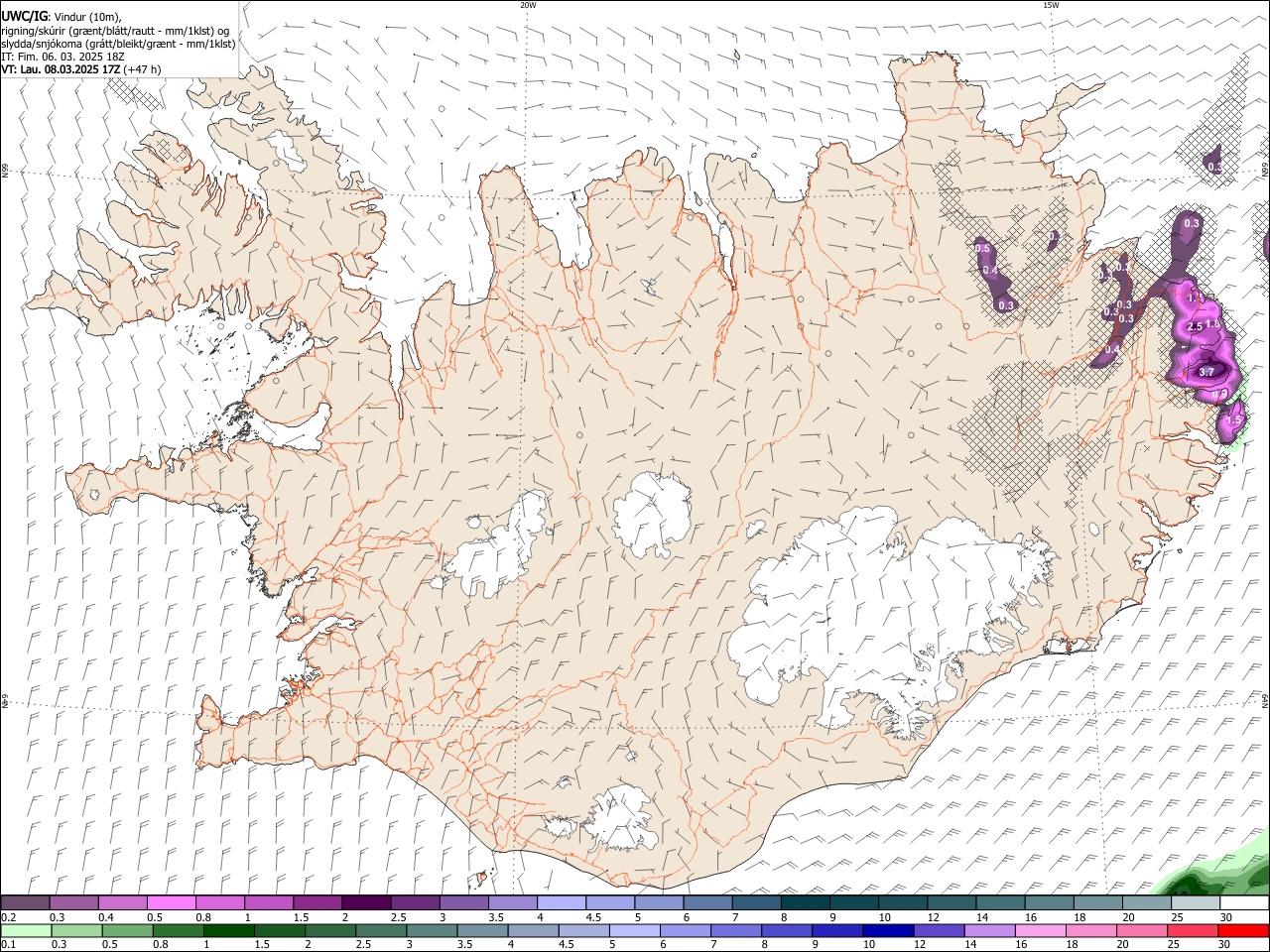Click dark purple top-row swatch between 2 and 2.5
The image size is (1270, 952).
coord(366,903)
